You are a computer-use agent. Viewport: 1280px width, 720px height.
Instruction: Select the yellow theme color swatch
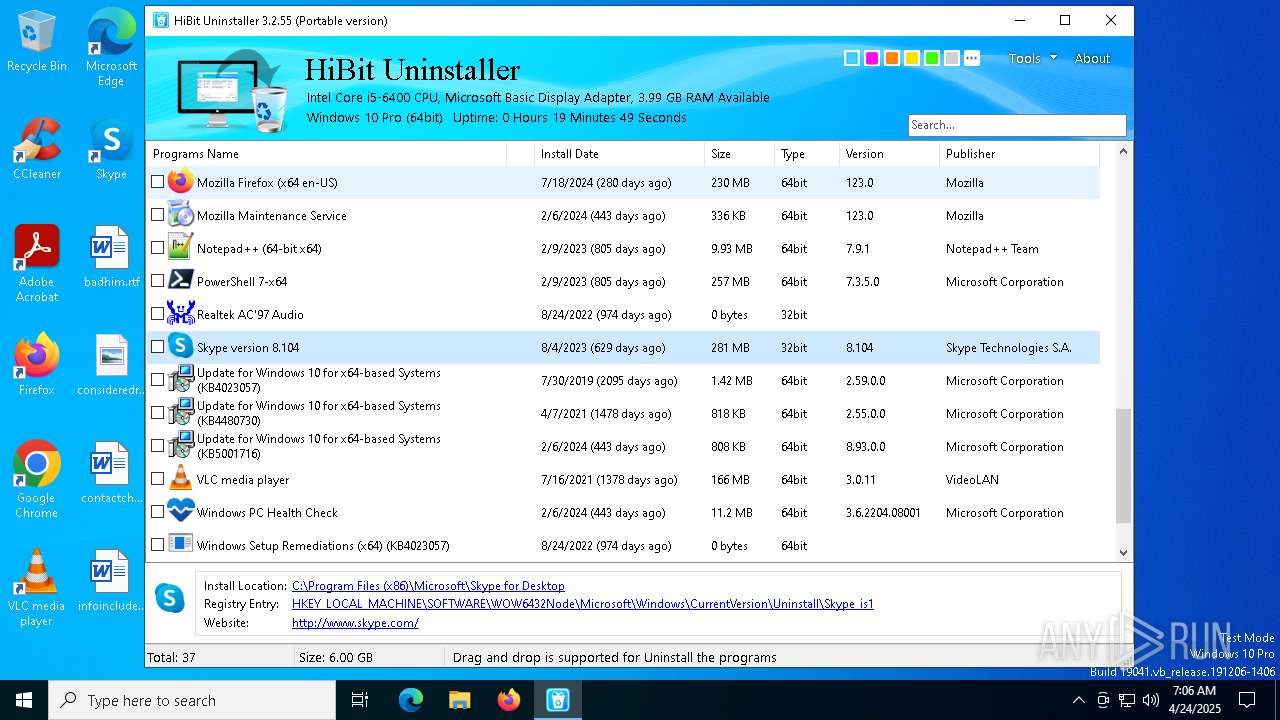(x=912, y=58)
